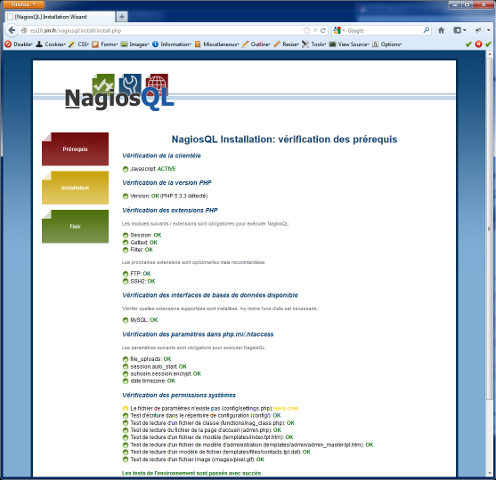Image resolution: width=496 pixels, height=480 pixels.
Task: Click heading 'Vérification de la version PHP'
Action: pyautogui.click(x=167, y=183)
